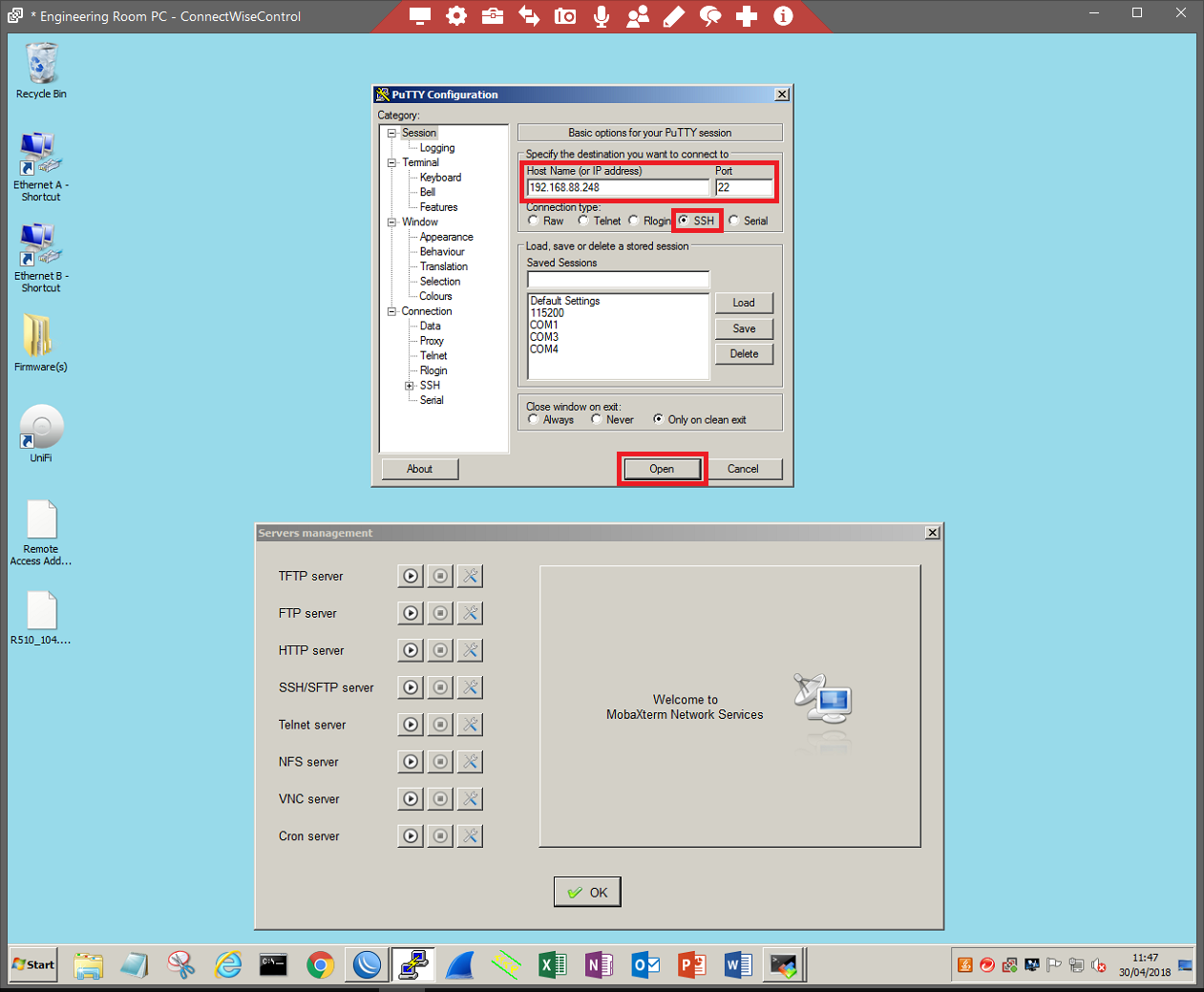
Task: Start the SSH/SFTP server
Action: point(411,687)
